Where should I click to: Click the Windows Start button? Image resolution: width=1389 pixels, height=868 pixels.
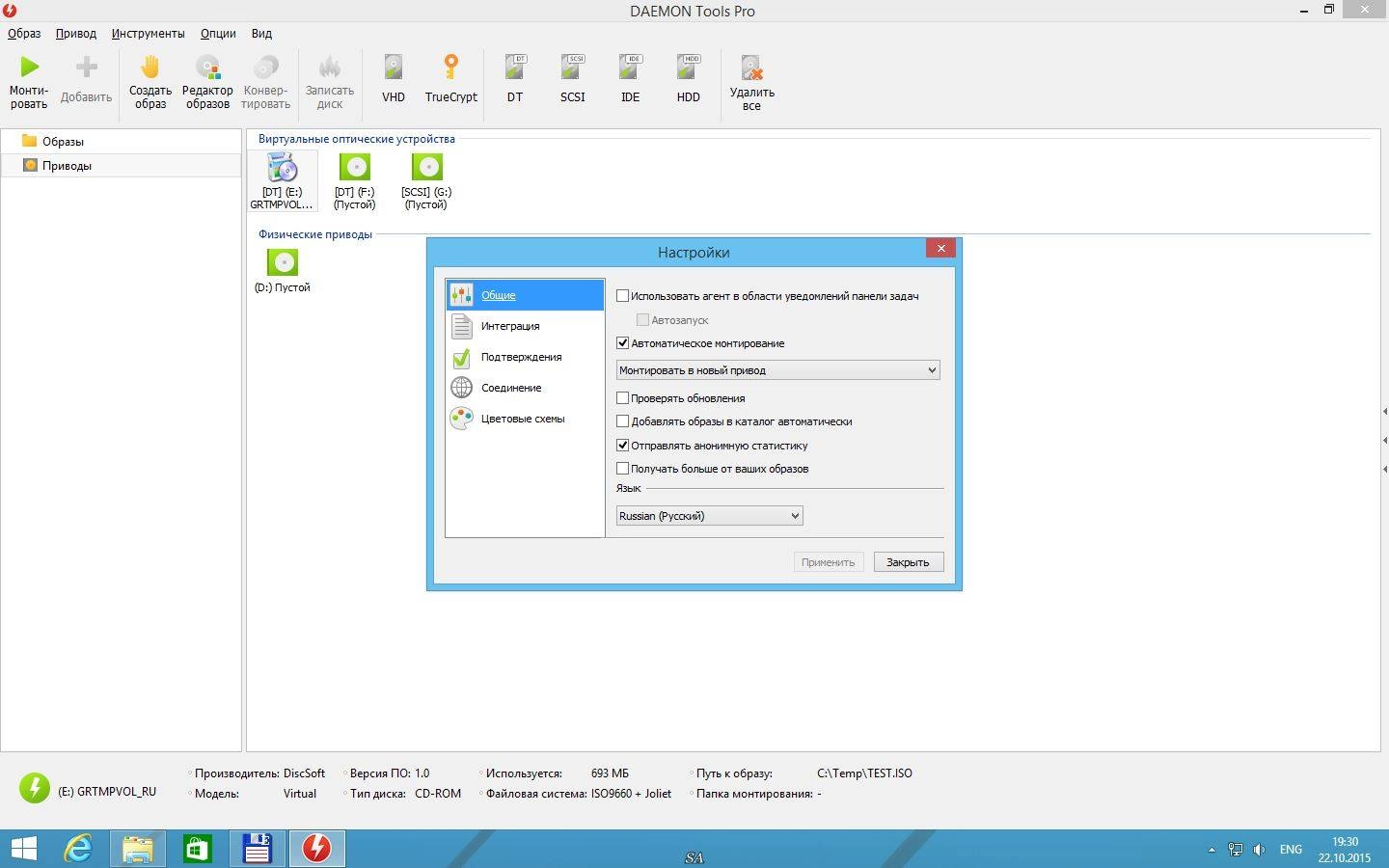coord(23,849)
